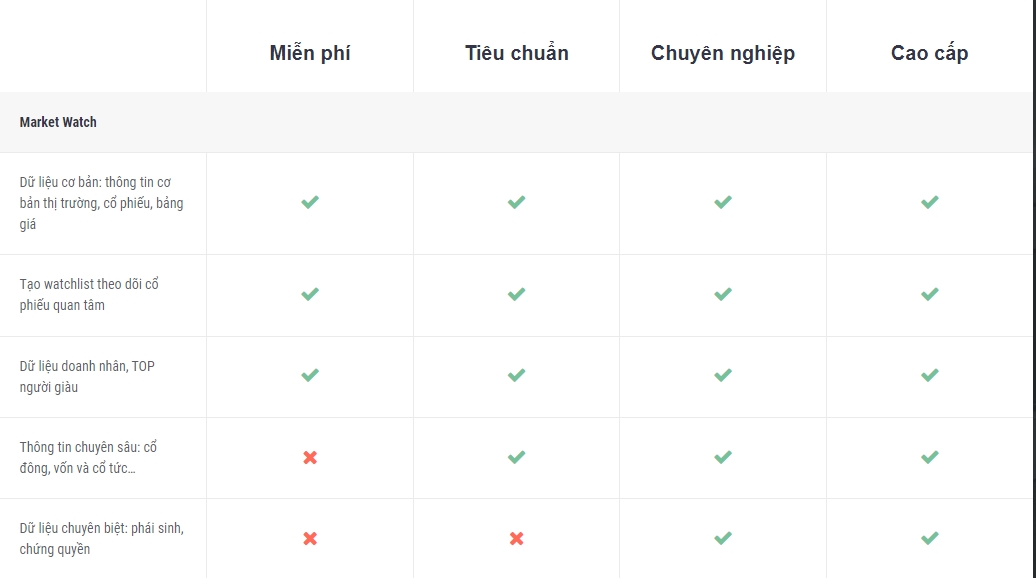Click the red cross for Thông tin chuyên sâu under Miễn phí
This screenshot has width=1036, height=578.
(x=310, y=457)
